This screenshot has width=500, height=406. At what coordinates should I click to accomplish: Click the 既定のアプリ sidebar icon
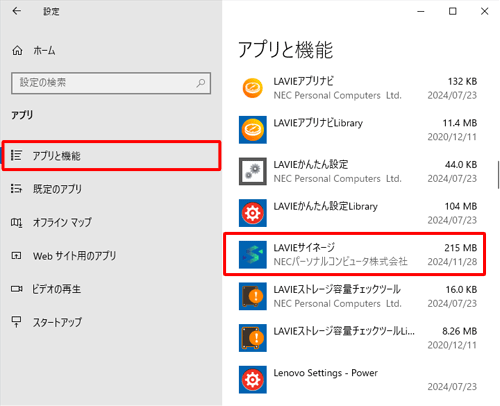coord(16,189)
